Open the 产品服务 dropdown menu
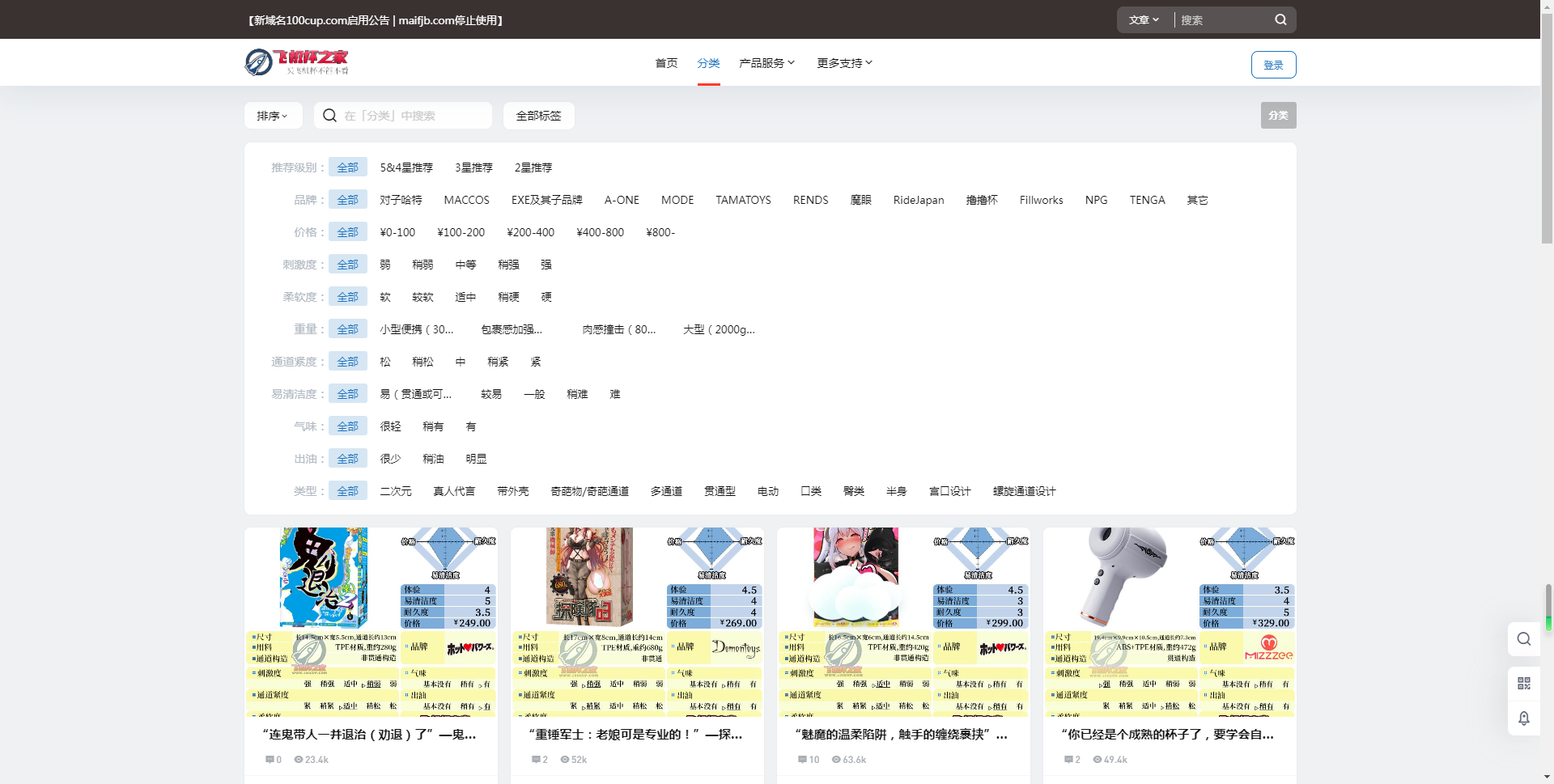 766,62
